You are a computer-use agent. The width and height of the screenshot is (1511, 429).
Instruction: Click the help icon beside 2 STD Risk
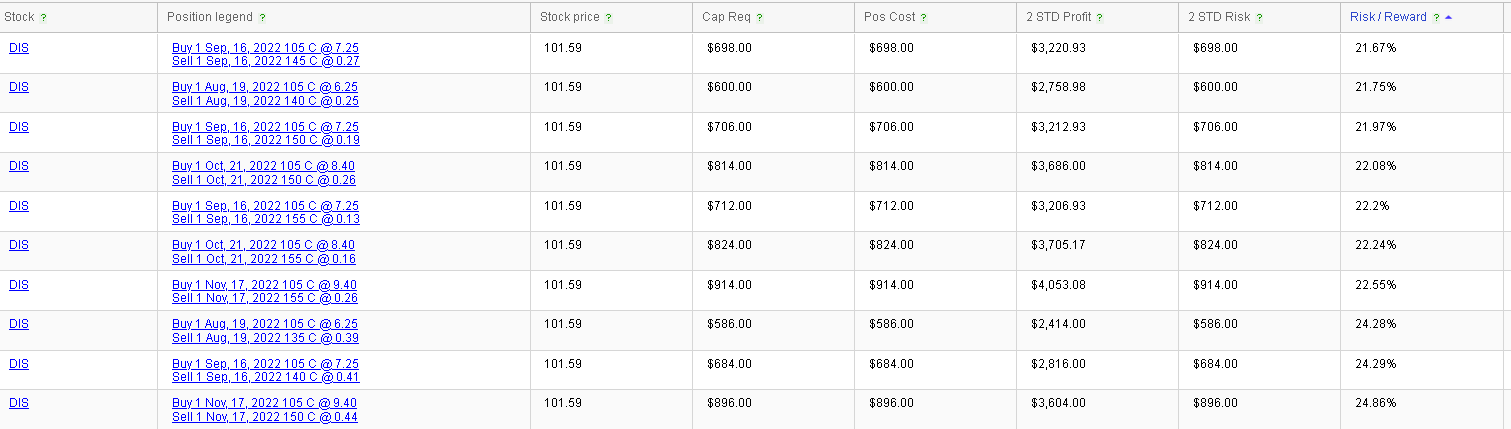pos(1259,18)
